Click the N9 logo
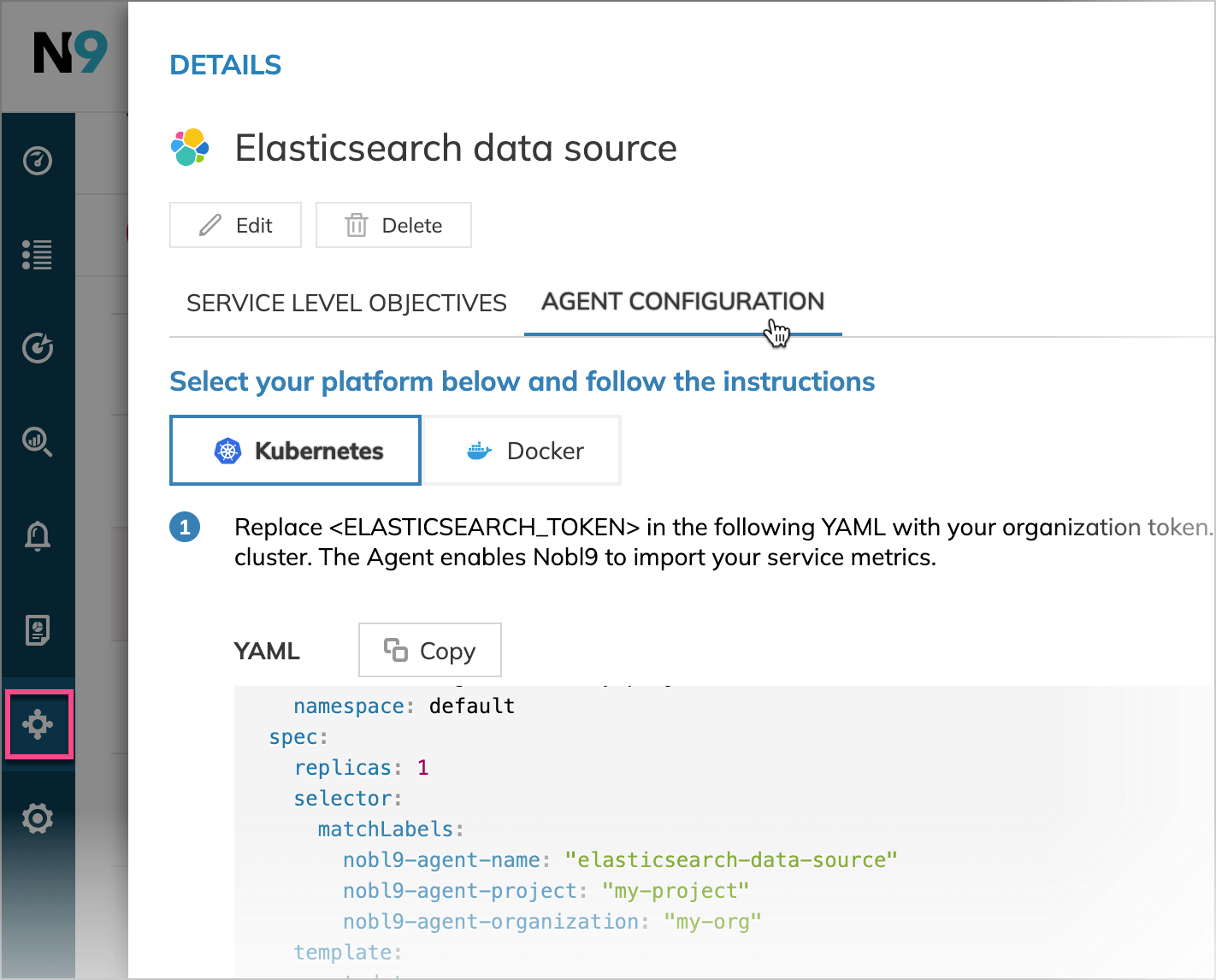 pos(70,52)
